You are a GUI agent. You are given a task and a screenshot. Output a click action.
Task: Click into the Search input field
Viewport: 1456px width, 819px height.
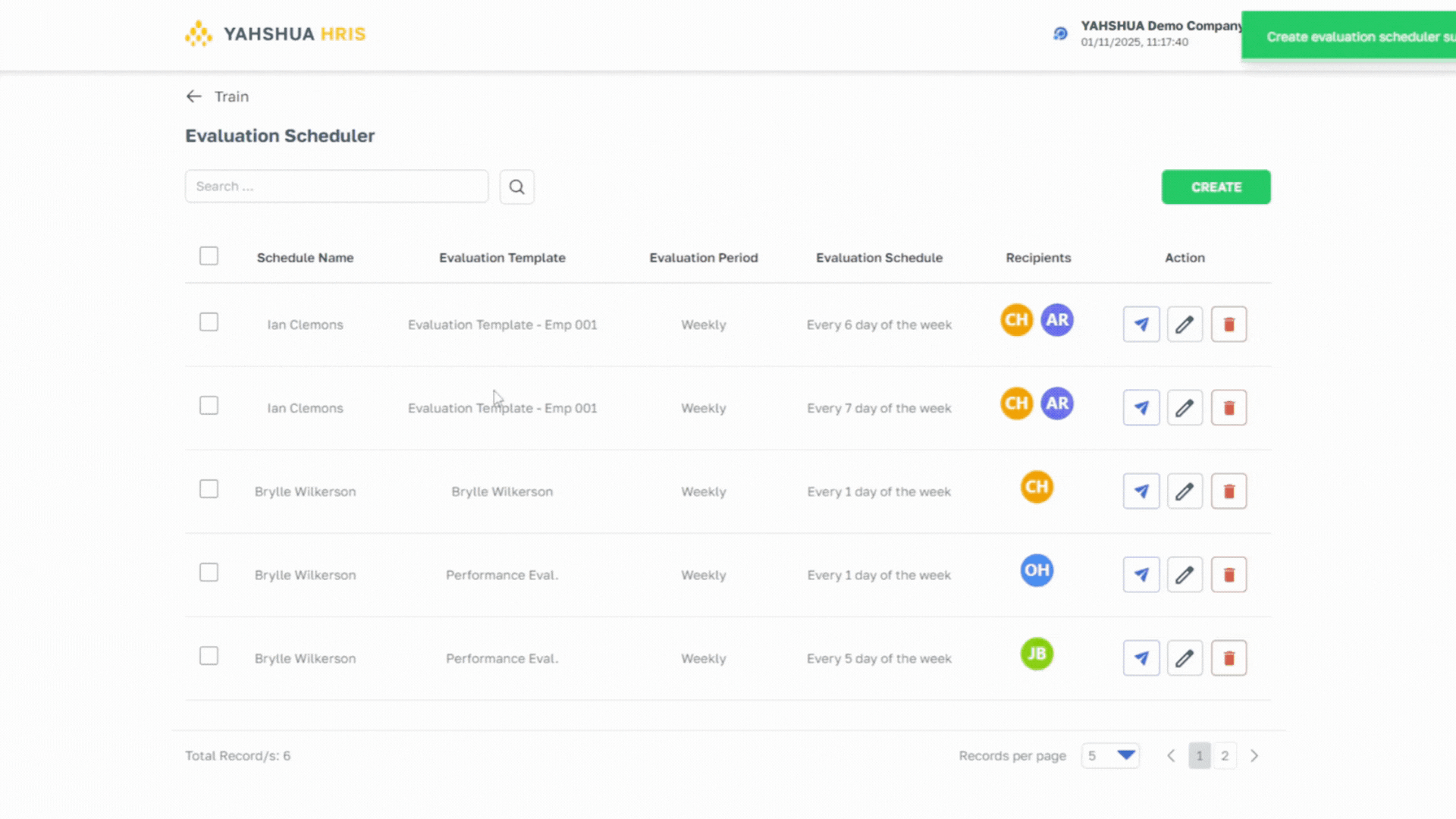[x=337, y=187]
